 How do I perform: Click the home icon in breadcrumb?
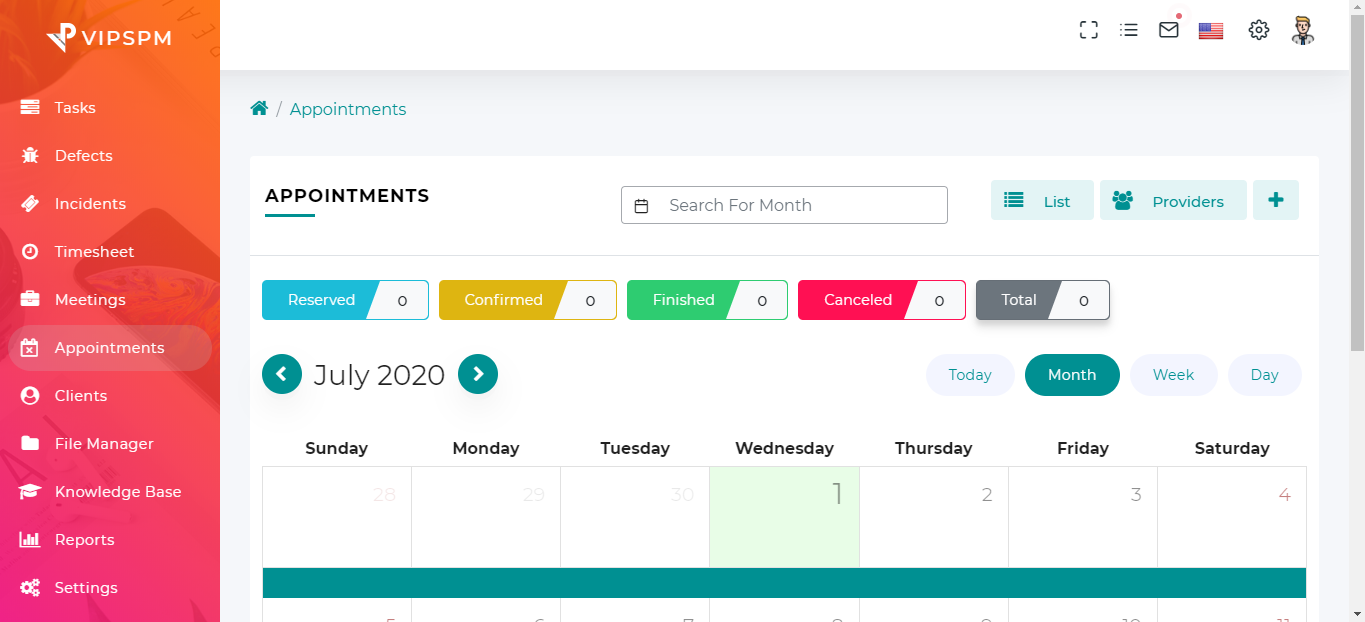[x=259, y=109]
